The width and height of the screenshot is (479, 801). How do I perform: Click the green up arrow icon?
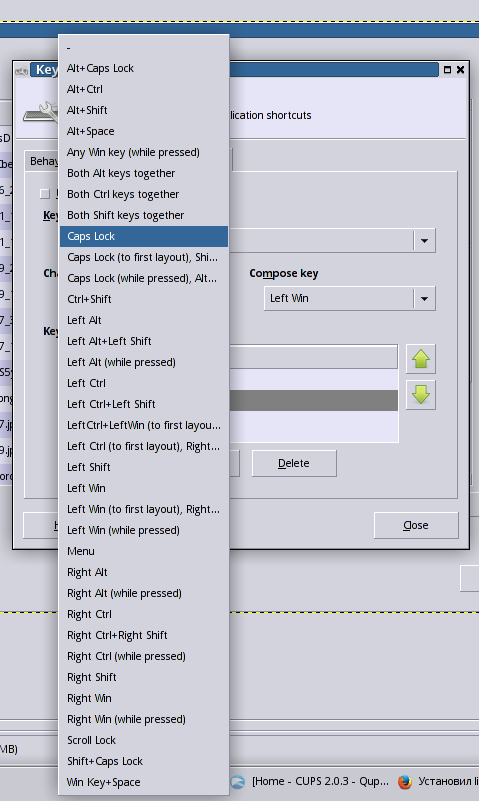(421, 359)
